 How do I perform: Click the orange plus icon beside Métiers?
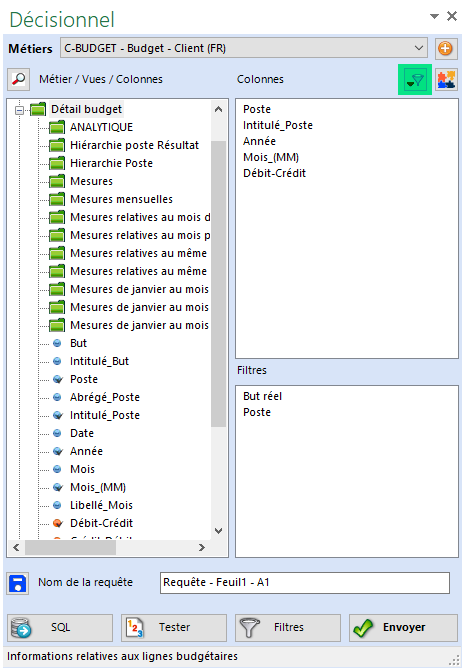446,48
